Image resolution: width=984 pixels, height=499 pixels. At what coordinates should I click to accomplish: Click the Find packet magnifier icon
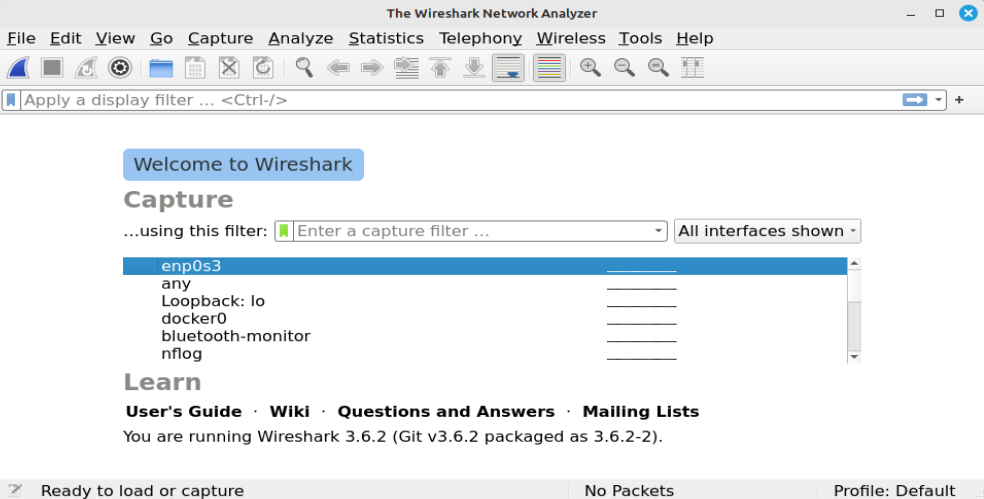[x=304, y=68]
